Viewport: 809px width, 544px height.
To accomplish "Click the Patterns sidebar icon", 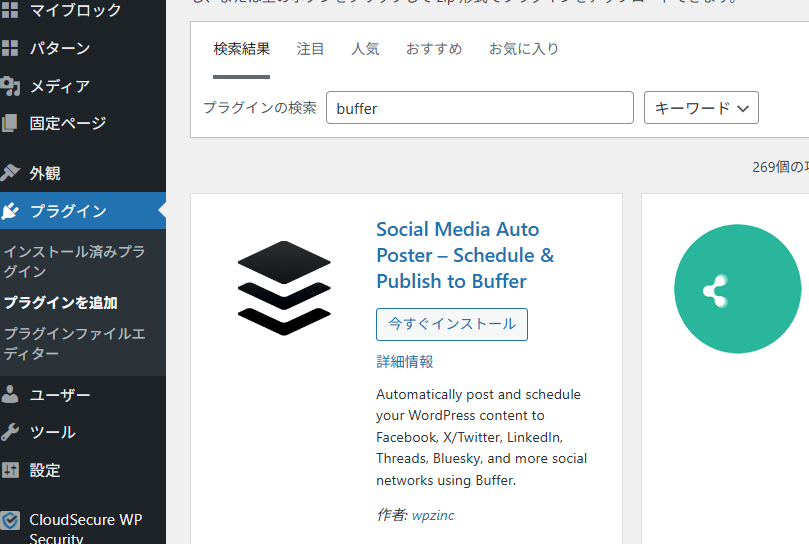I will click(10, 48).
